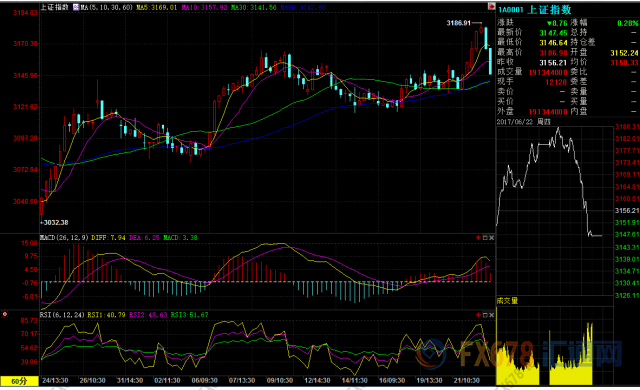
Task: Click the 开盘 value 3152.24
Action: (x=624, y=53)
